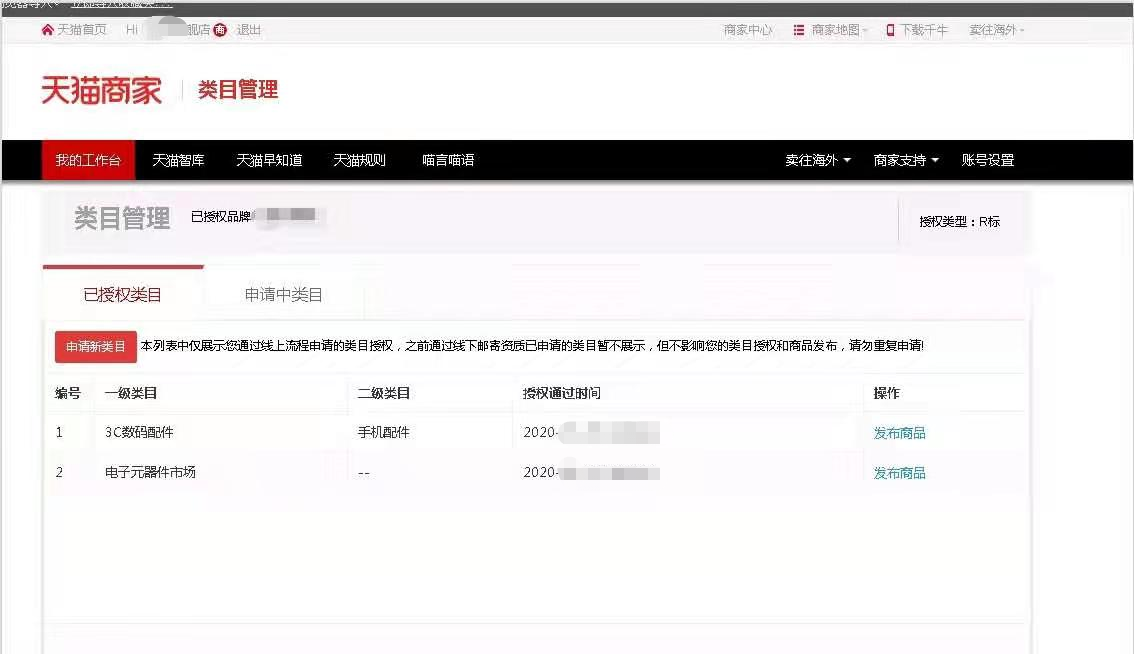Open 天猫智库 in the navigation bar
Screen dimensions: 1134x654
coord(178,160)
